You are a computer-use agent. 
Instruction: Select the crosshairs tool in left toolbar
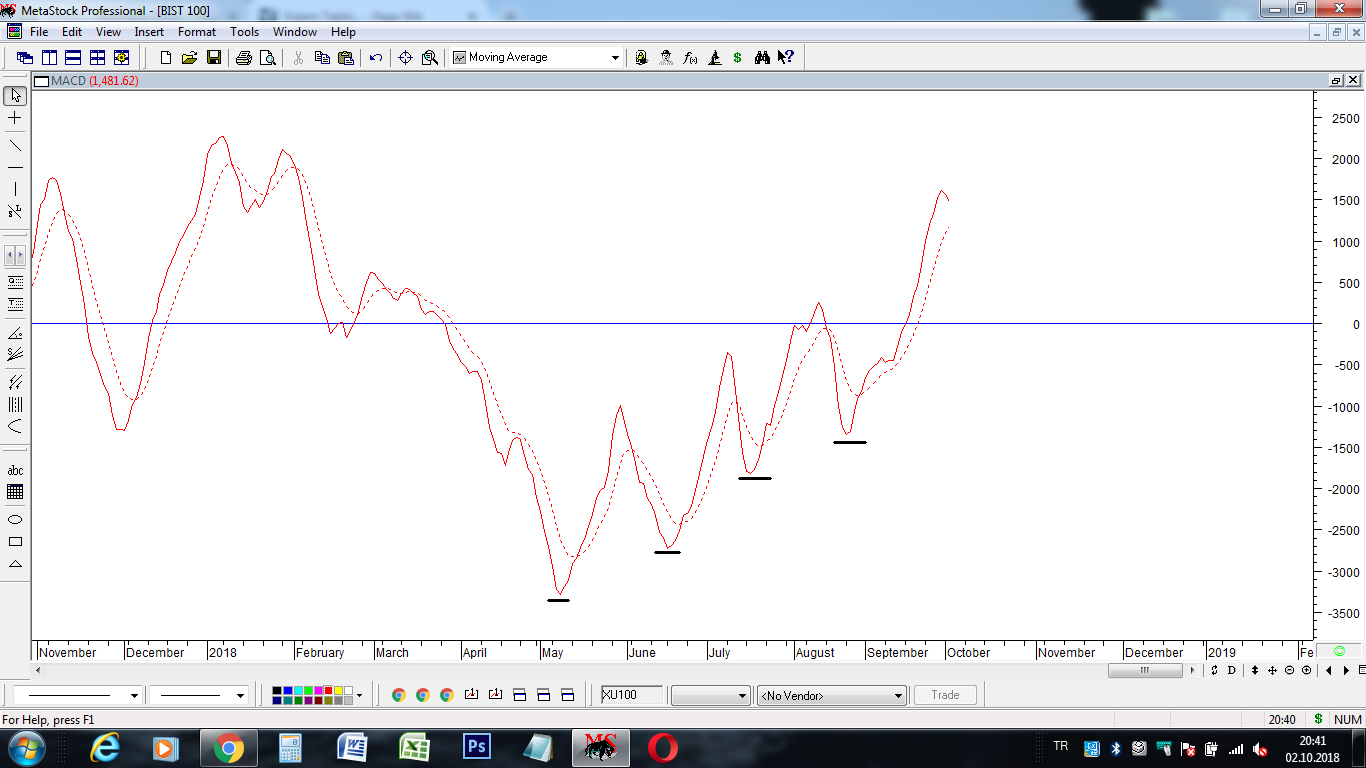(15, 118)
